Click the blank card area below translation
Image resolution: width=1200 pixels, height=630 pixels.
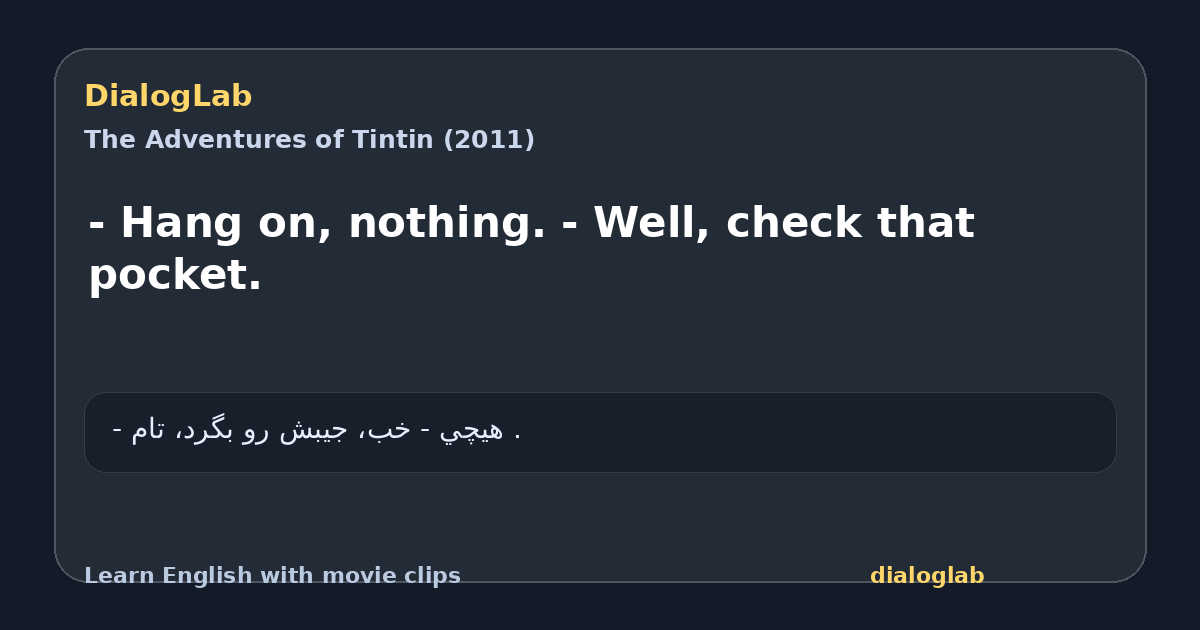(600, 515)
